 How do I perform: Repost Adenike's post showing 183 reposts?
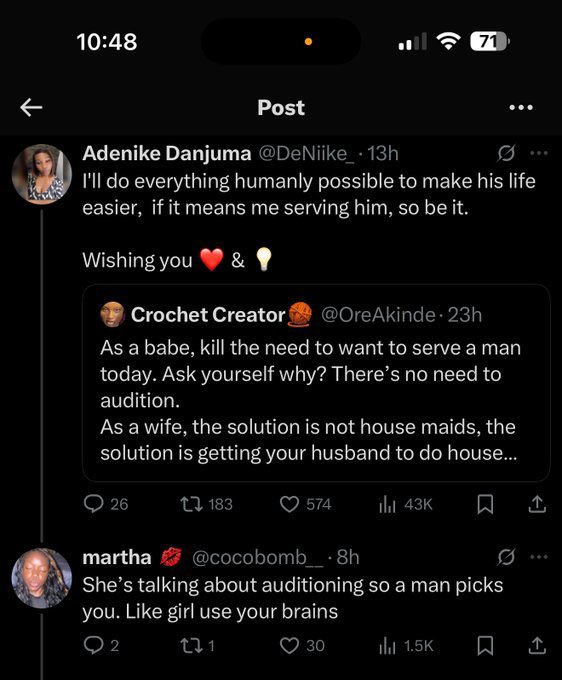click(x=206, y=504)
